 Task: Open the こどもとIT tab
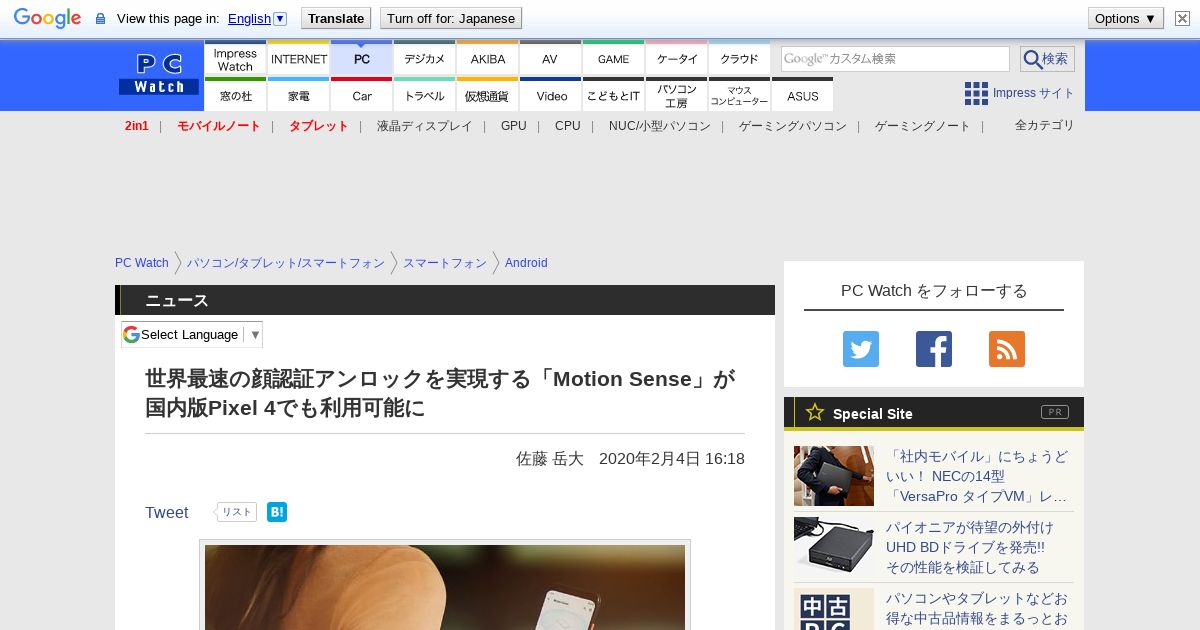[x=613, y=95]
